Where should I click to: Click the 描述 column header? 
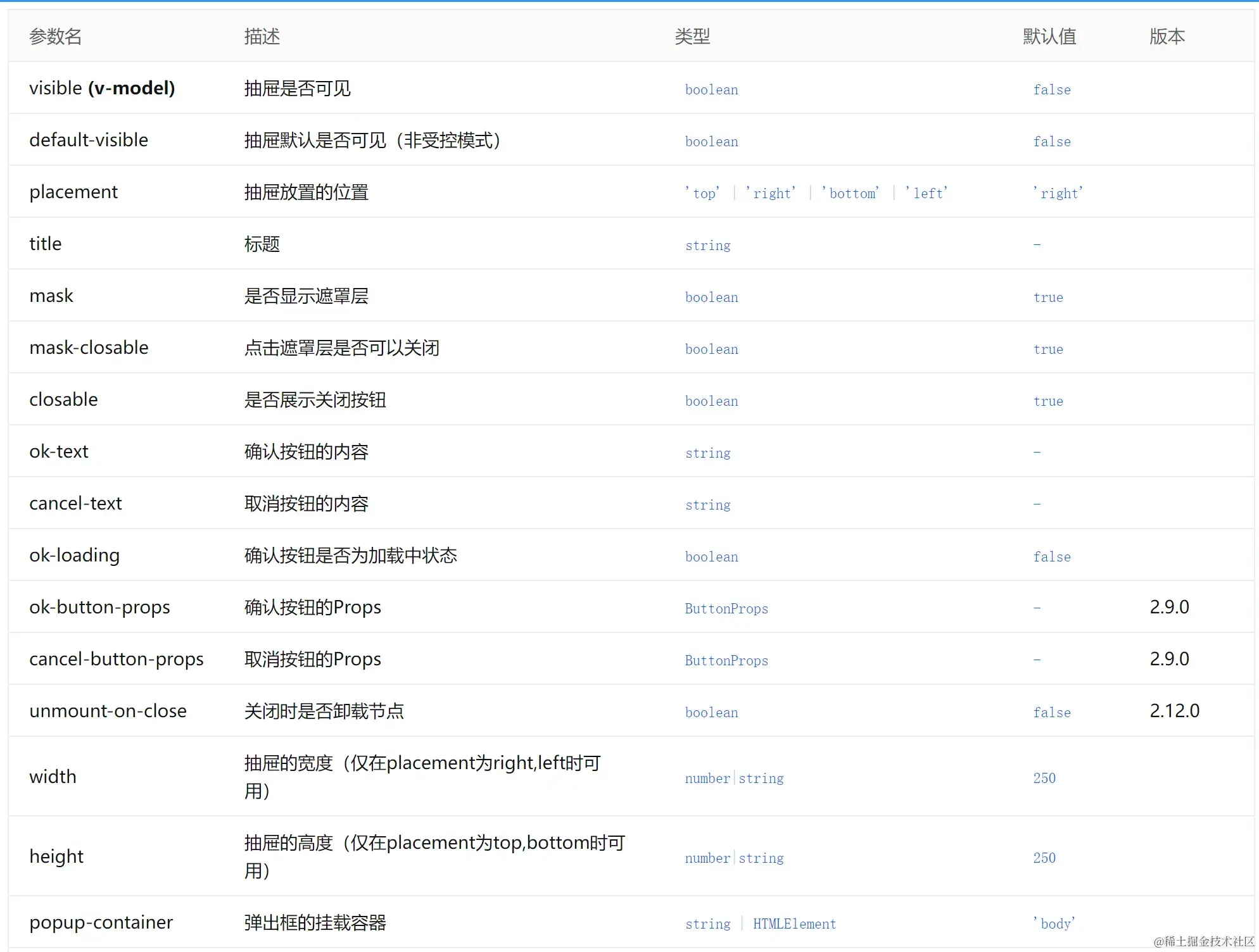[262, 37]
